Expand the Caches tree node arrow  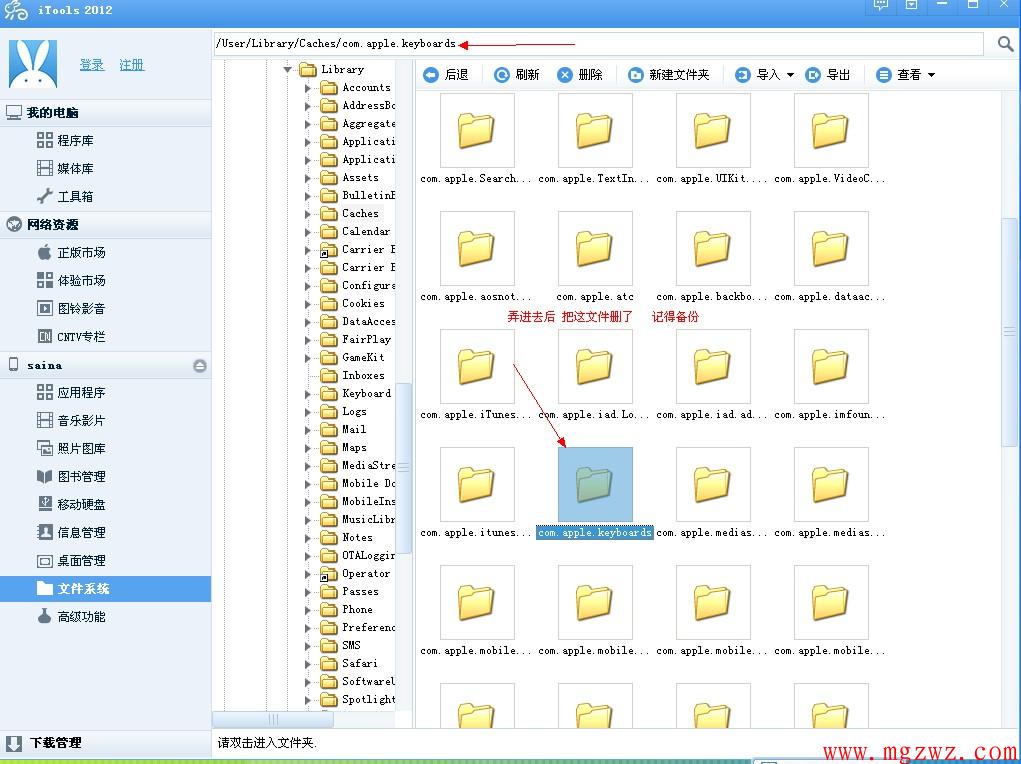click(x=308, y=214)
